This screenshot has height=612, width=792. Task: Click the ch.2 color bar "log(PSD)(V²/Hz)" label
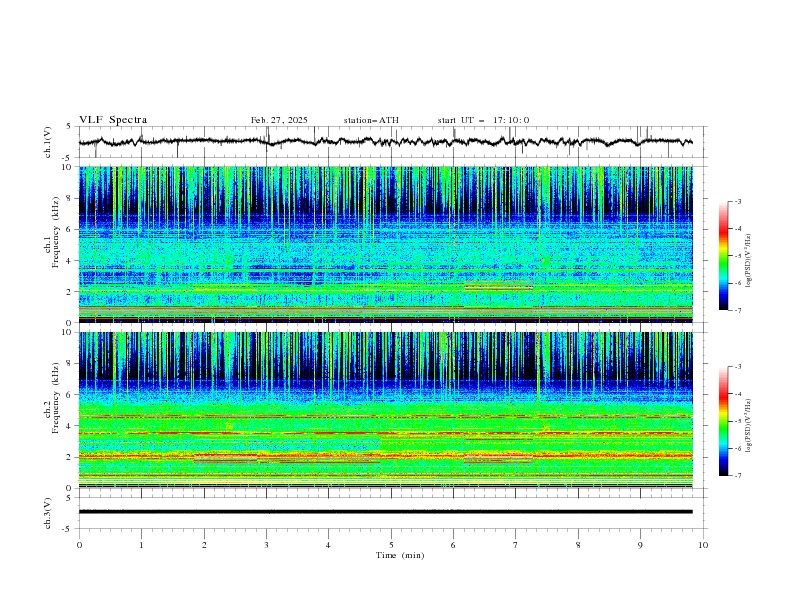click(x=749, y=426)
